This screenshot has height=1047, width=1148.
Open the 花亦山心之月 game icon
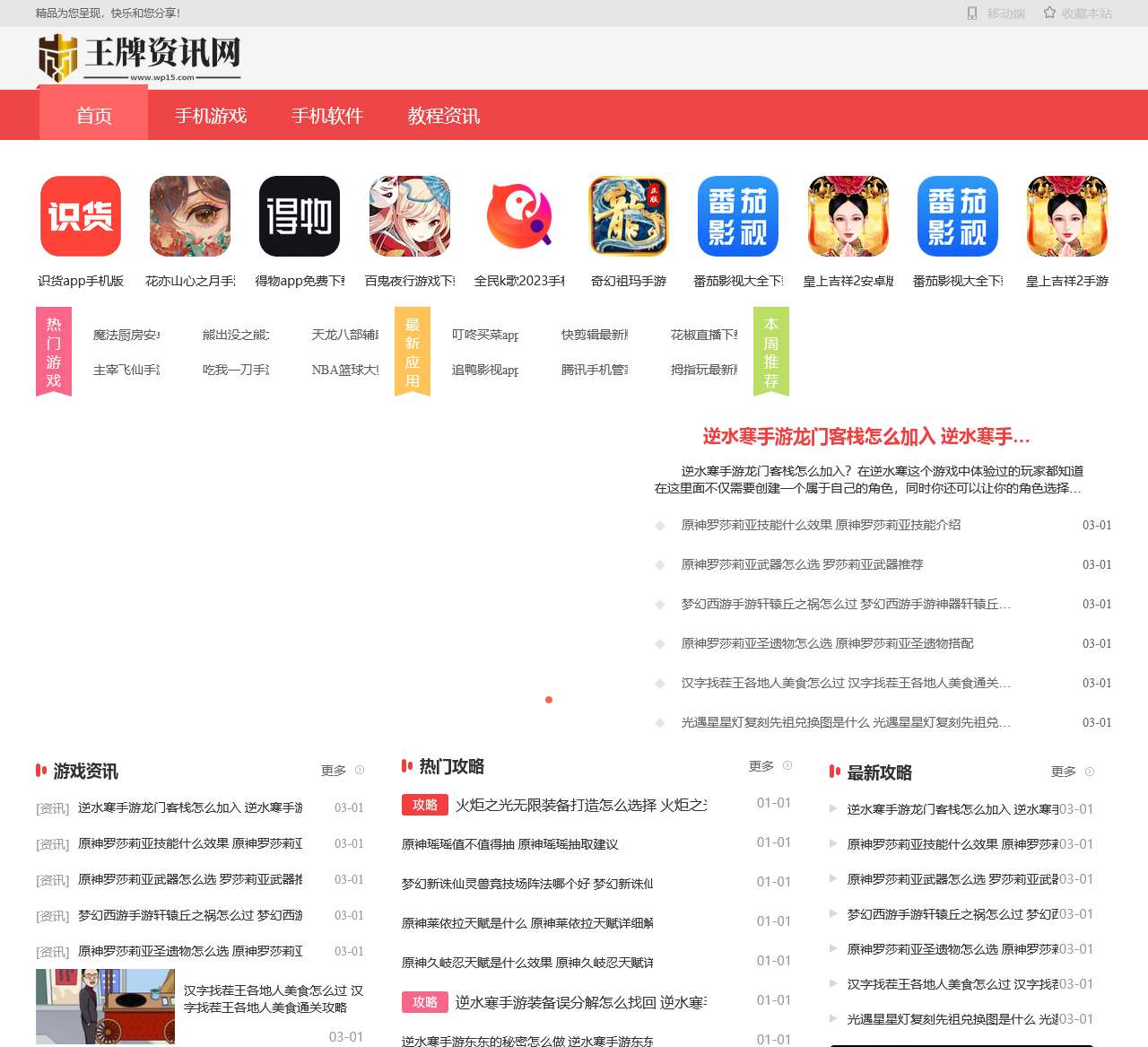[x=190, y=216]
